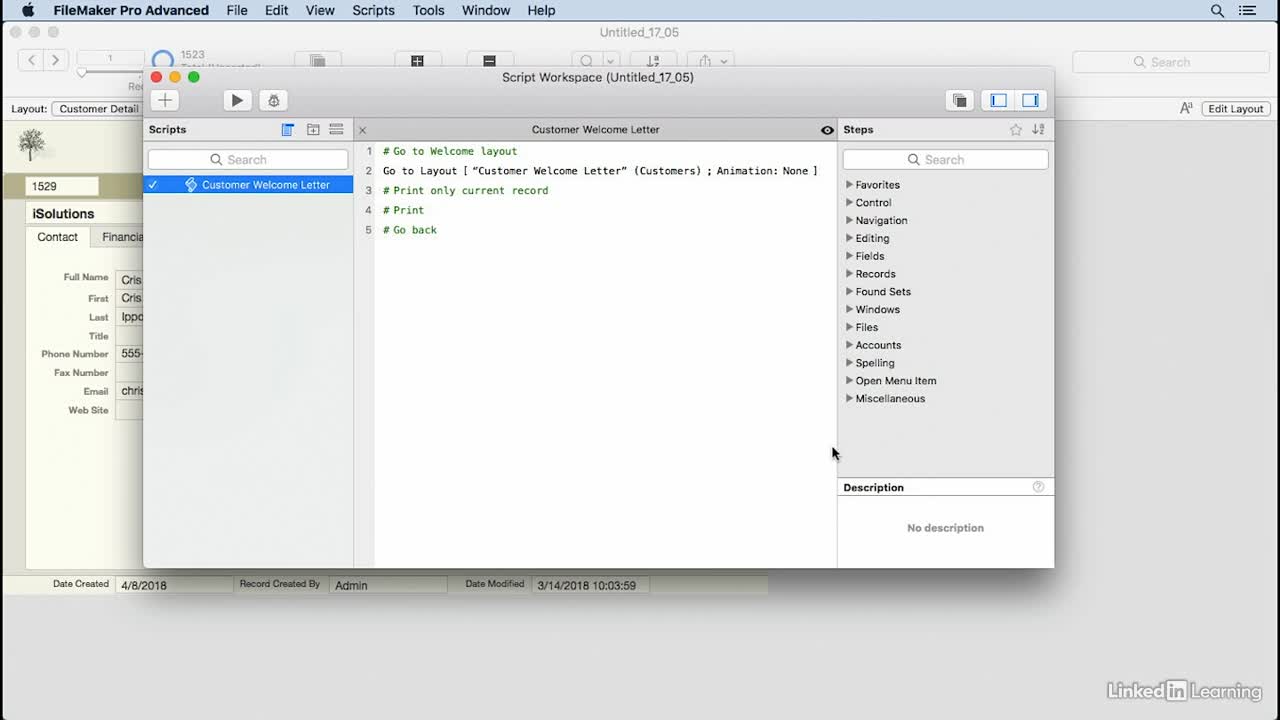Image resolution: width=1280 pixels, height=720 pixels.
Task: Click the favorites star icon in Steps
Action: pos(1016,130)
